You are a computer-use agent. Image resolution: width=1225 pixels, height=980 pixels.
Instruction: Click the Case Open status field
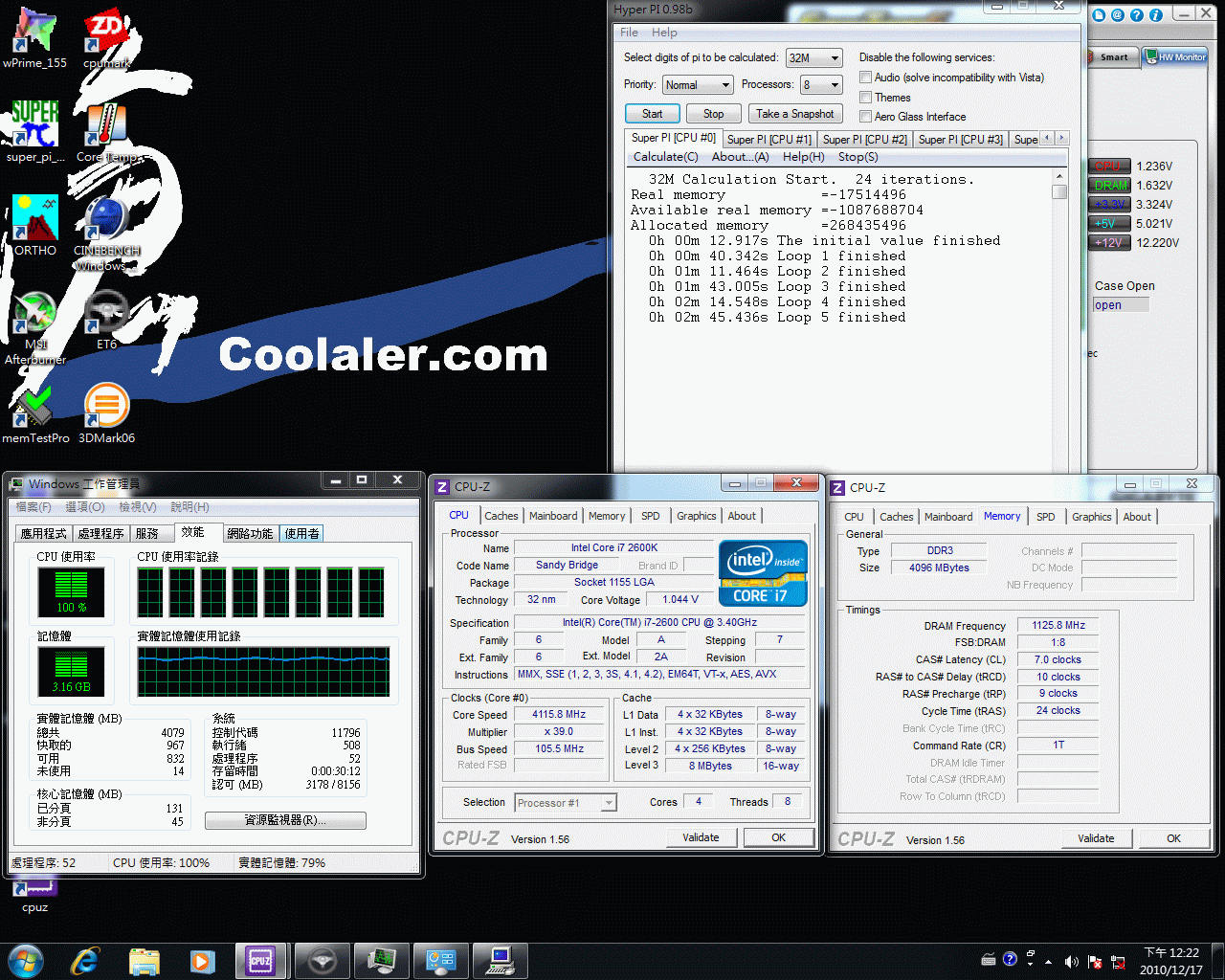coord(1121,305)
